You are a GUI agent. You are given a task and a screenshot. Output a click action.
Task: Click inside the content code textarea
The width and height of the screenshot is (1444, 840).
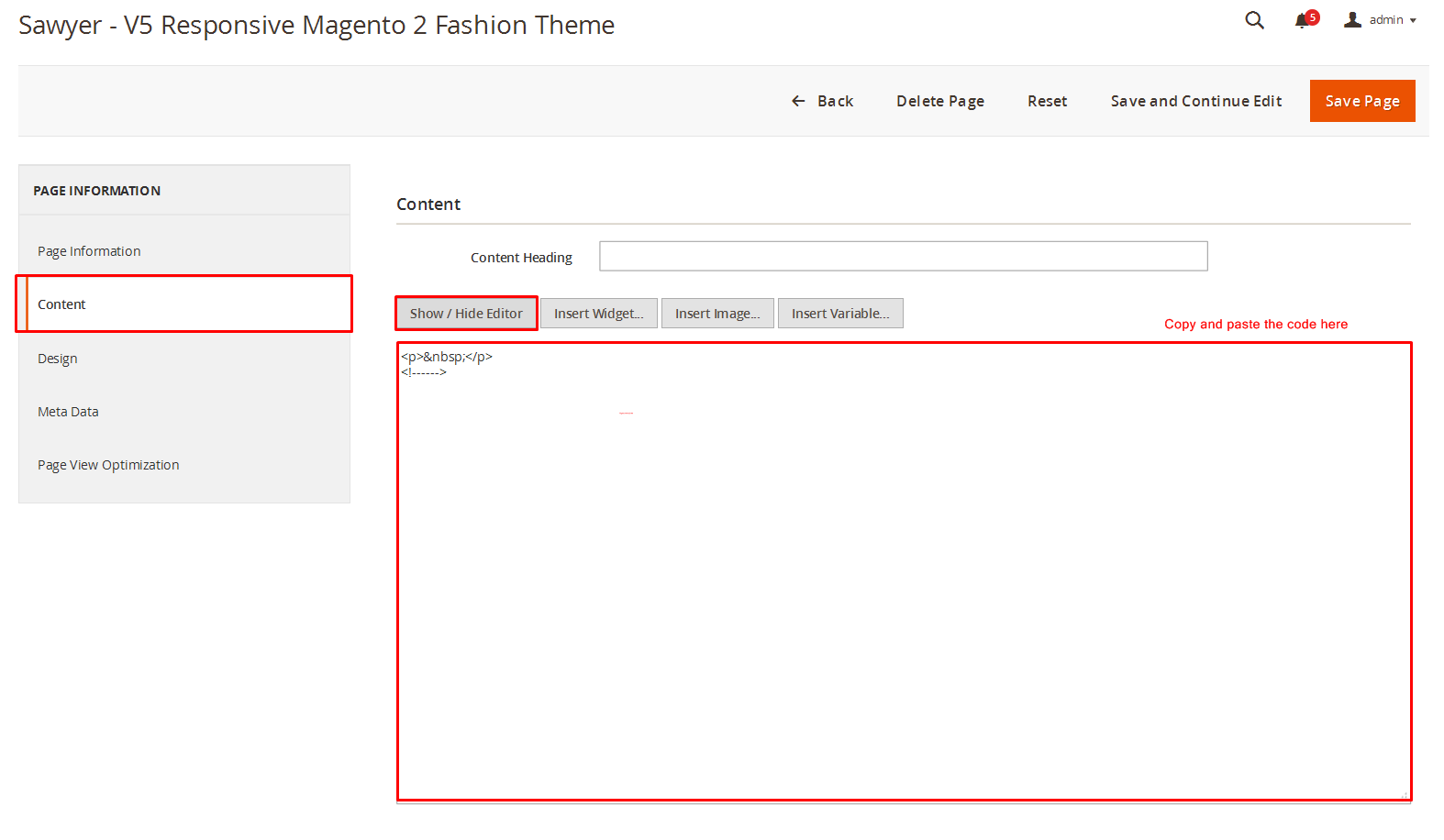click(x=905, y=572)
